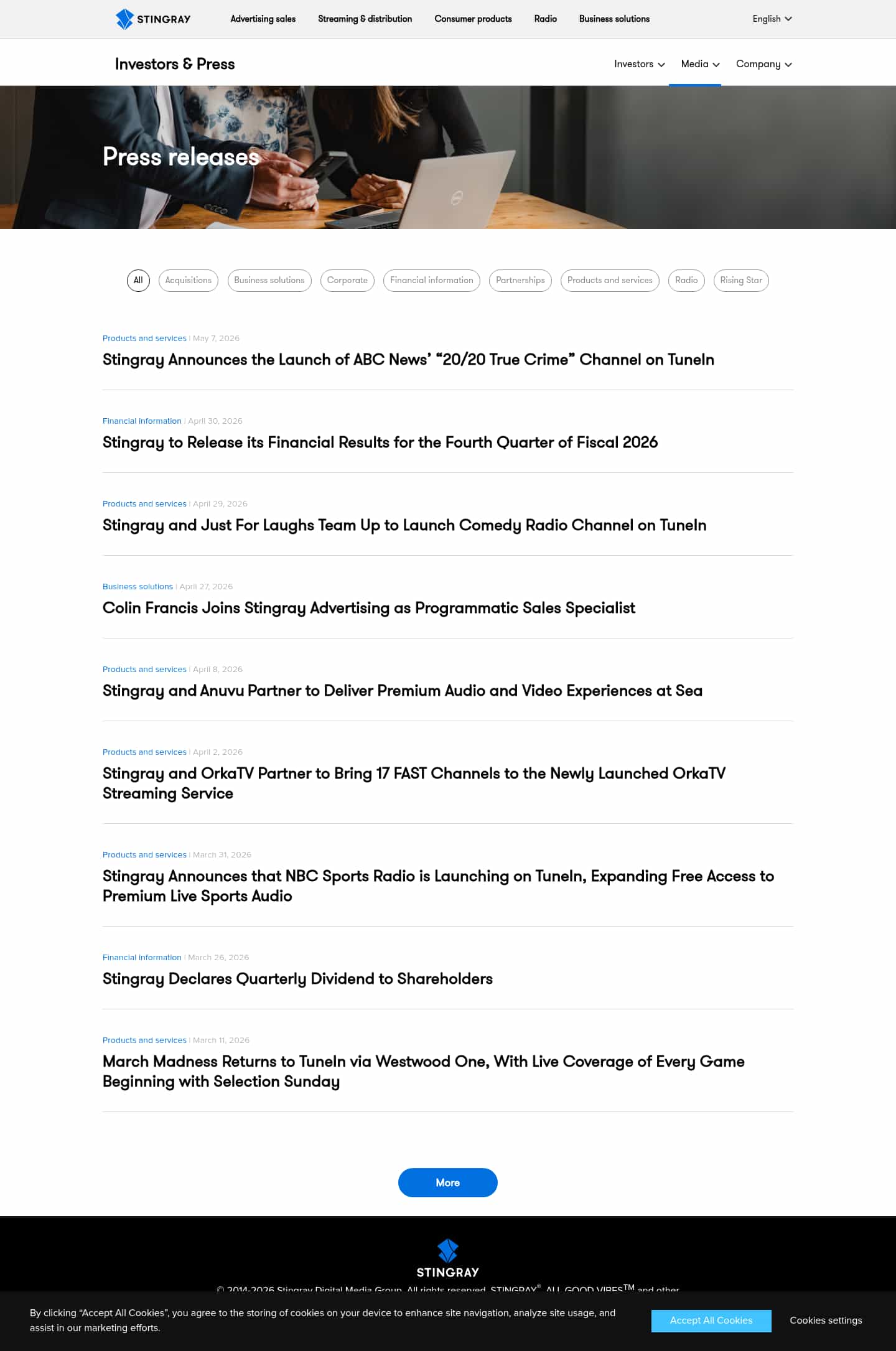Click the Stingray logo in the footer

(x=448, y=1259)
